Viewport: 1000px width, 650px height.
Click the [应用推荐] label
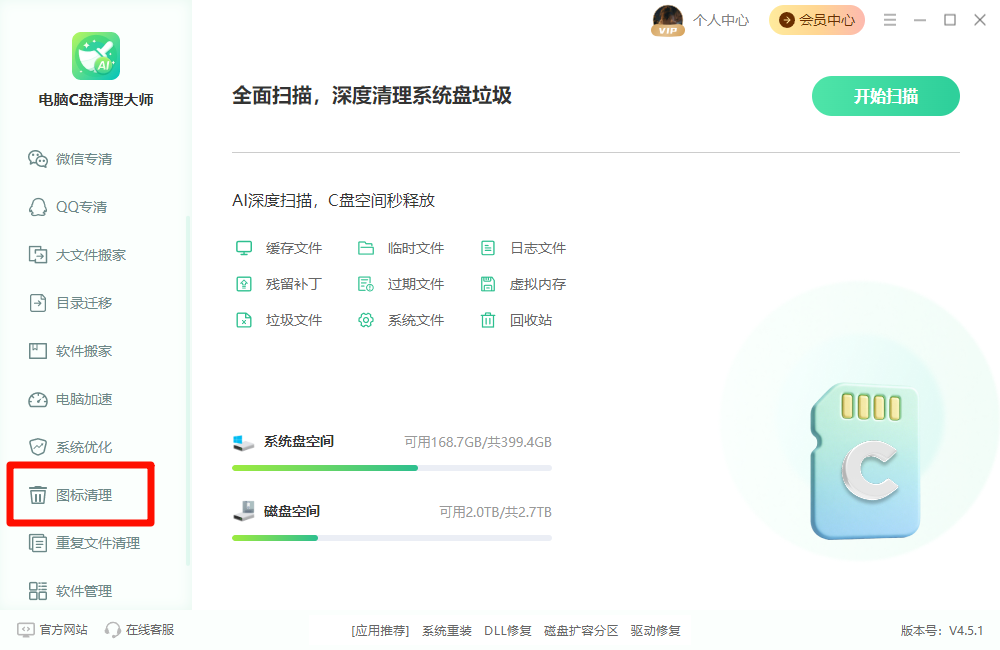[380, 631]
